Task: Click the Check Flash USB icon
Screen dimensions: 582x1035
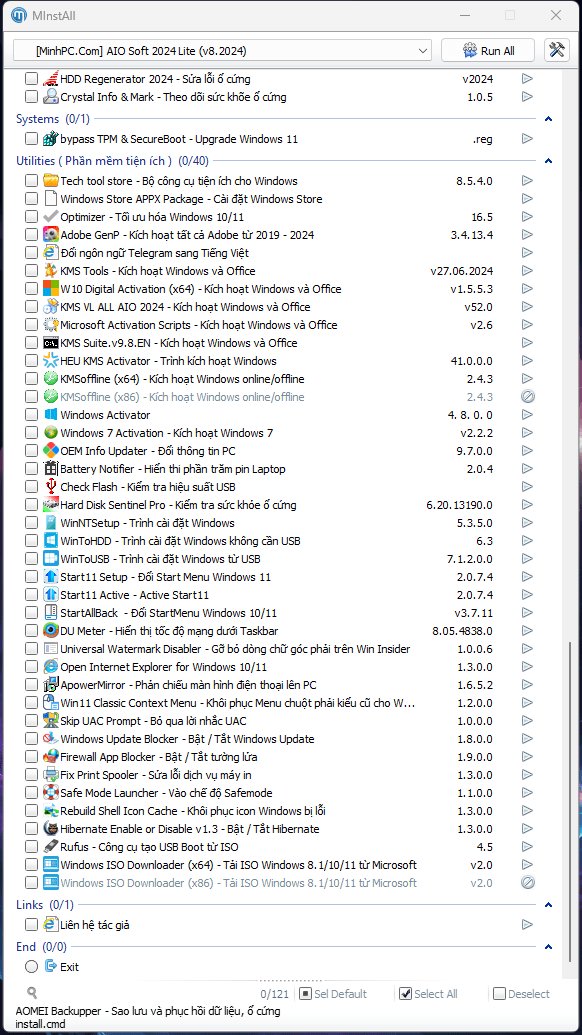Action: click(51, 486)
